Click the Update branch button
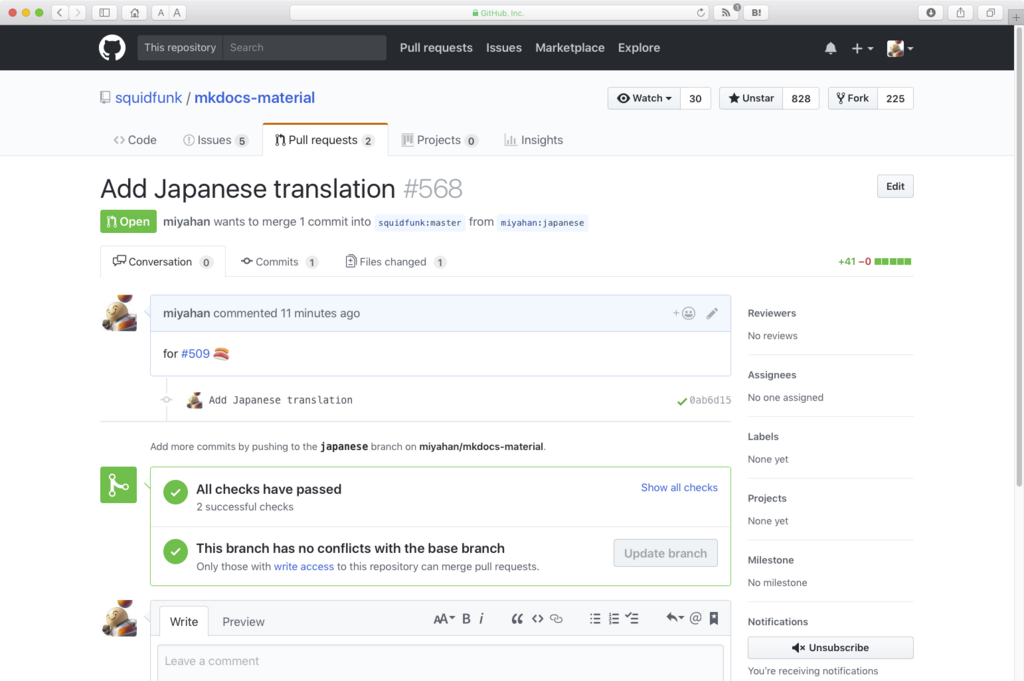 click(665, 553)
